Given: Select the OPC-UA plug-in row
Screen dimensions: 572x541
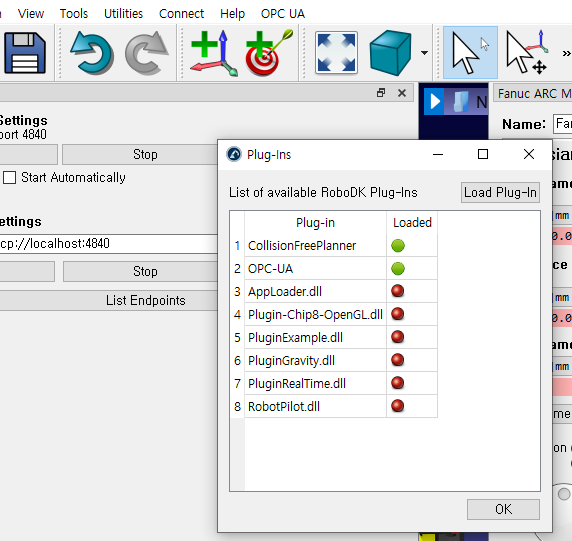Looking at the screenshot, I should click(x=315, y=268).
